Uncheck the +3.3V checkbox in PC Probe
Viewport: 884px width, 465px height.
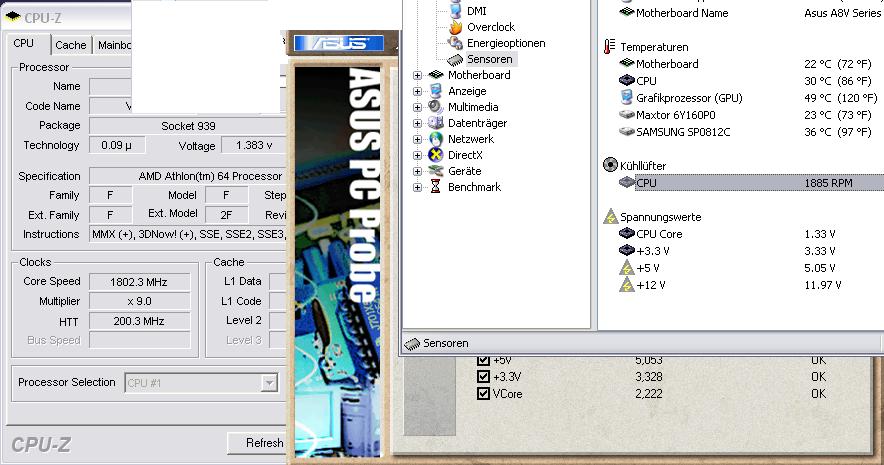point(483,377)
